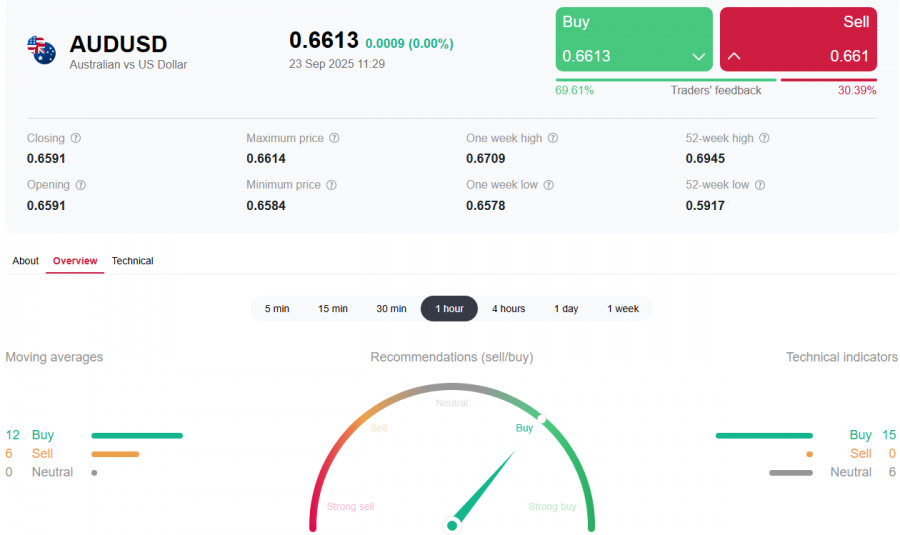Image resolution: width=900 pixels, height=535 pixels.
Task: Click the date 23 Sep 2025 11:29
Action: click(337, 64)
